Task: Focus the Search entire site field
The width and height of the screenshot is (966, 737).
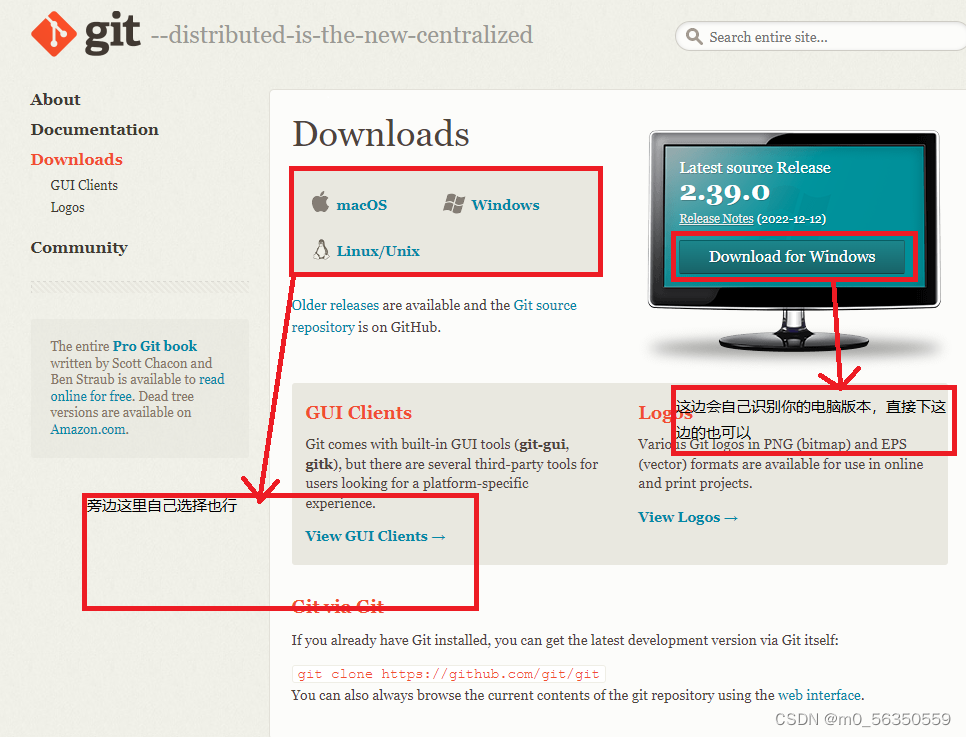Action: 821,36
